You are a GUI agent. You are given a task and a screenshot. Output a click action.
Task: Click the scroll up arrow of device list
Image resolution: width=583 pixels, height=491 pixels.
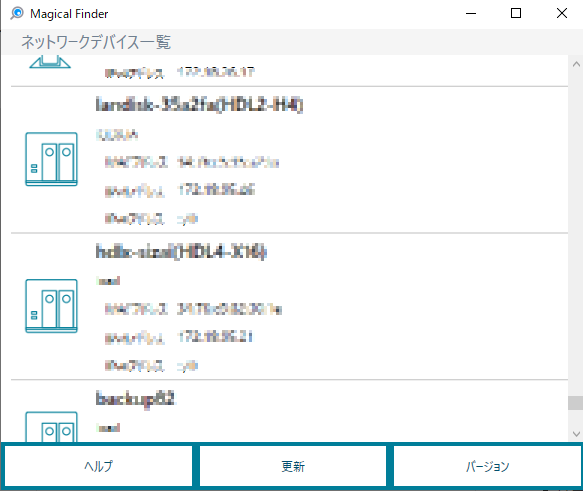click(x=576, y=64)
